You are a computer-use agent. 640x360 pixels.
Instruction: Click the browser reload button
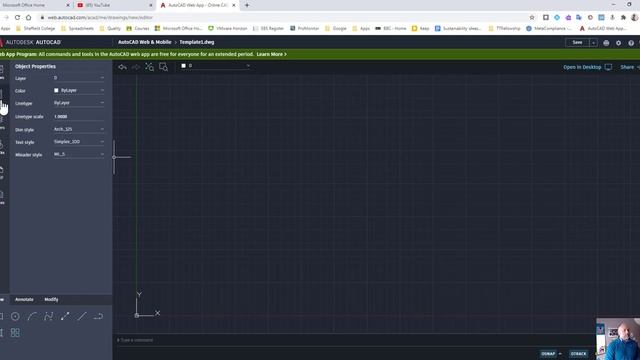(x=17, y=18)
